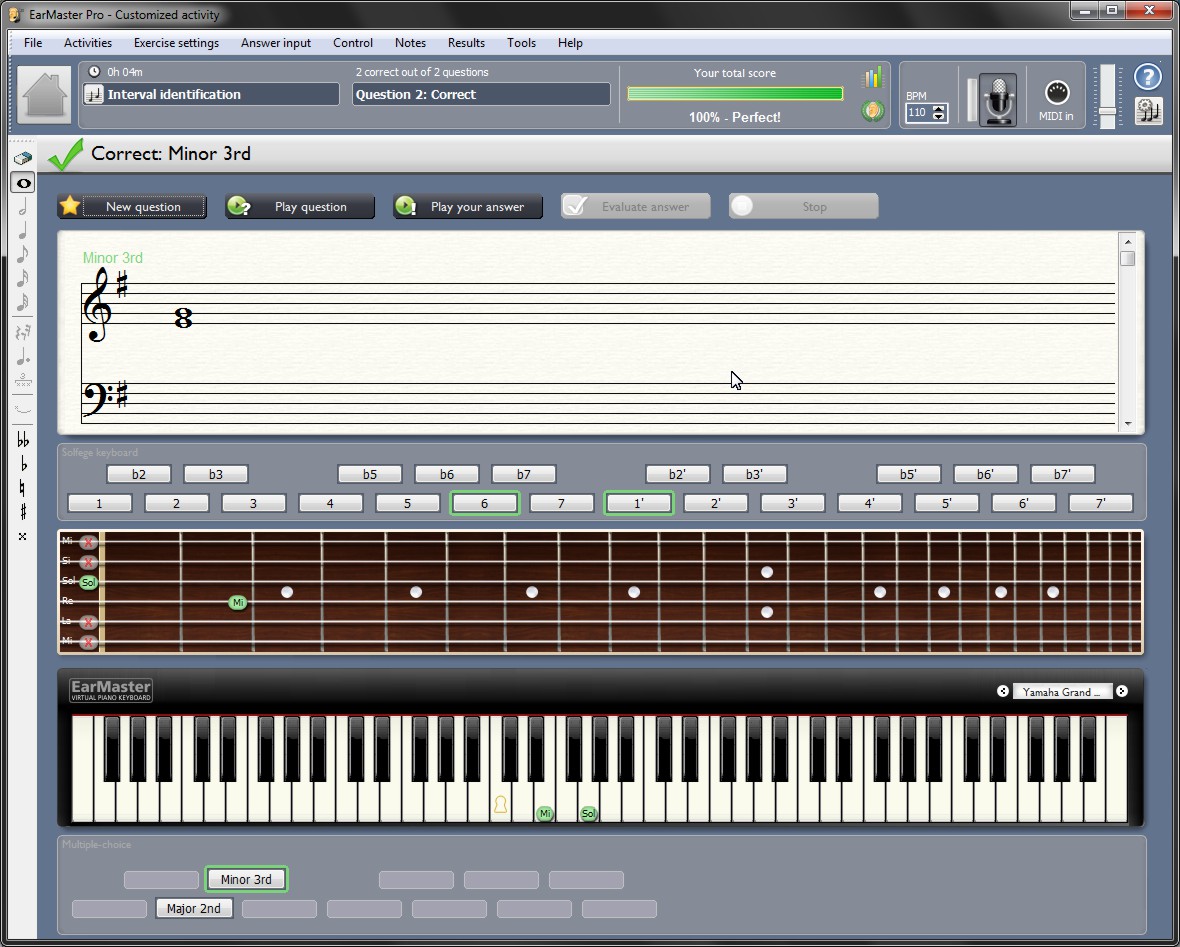
Task: Open help with the question mark icon
Action: tap(1148, 77)
